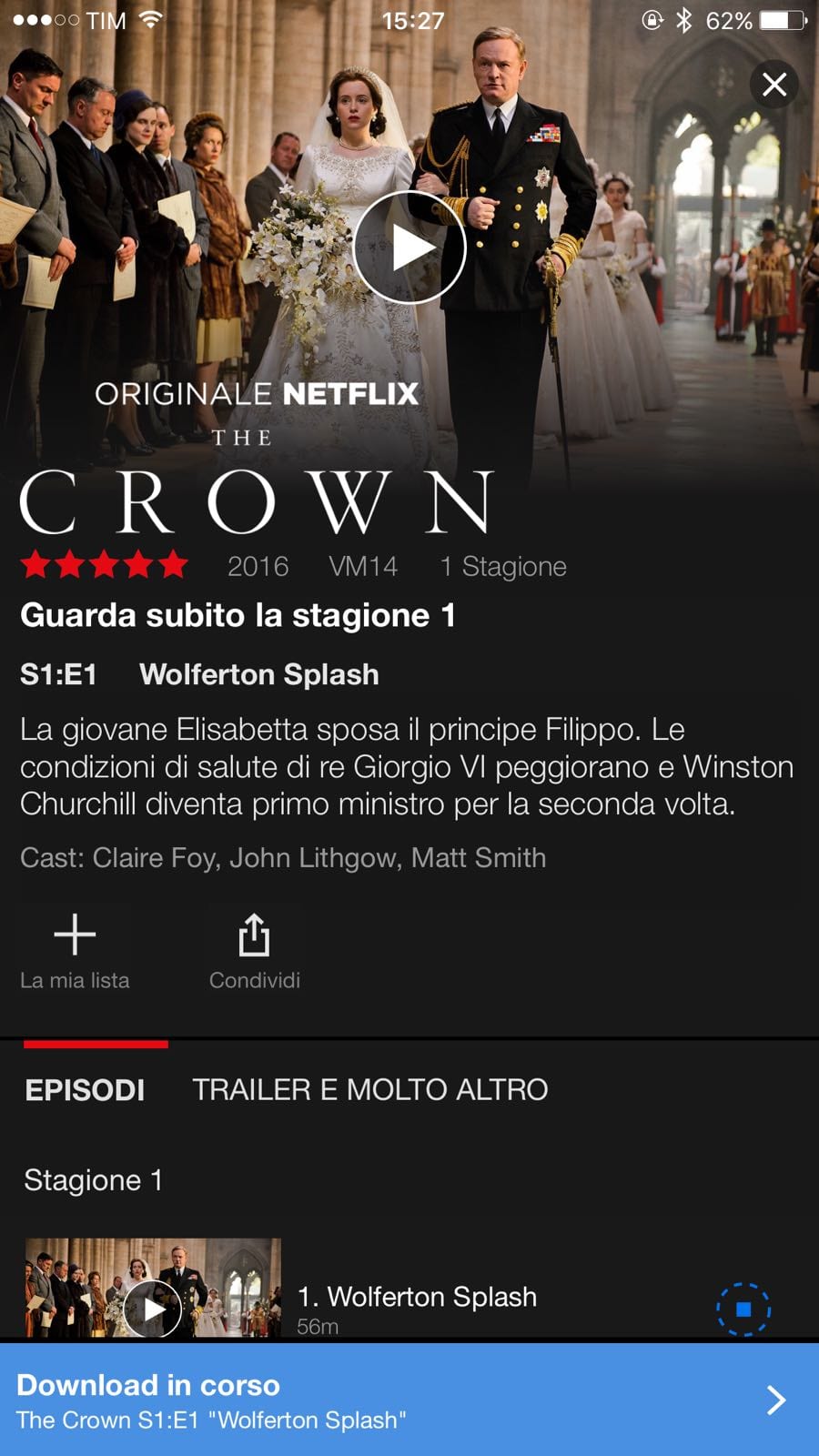Tap the battery indicator in status bar
The height and width of the screenshot is (1456, 819).
(x=784, y=20)
